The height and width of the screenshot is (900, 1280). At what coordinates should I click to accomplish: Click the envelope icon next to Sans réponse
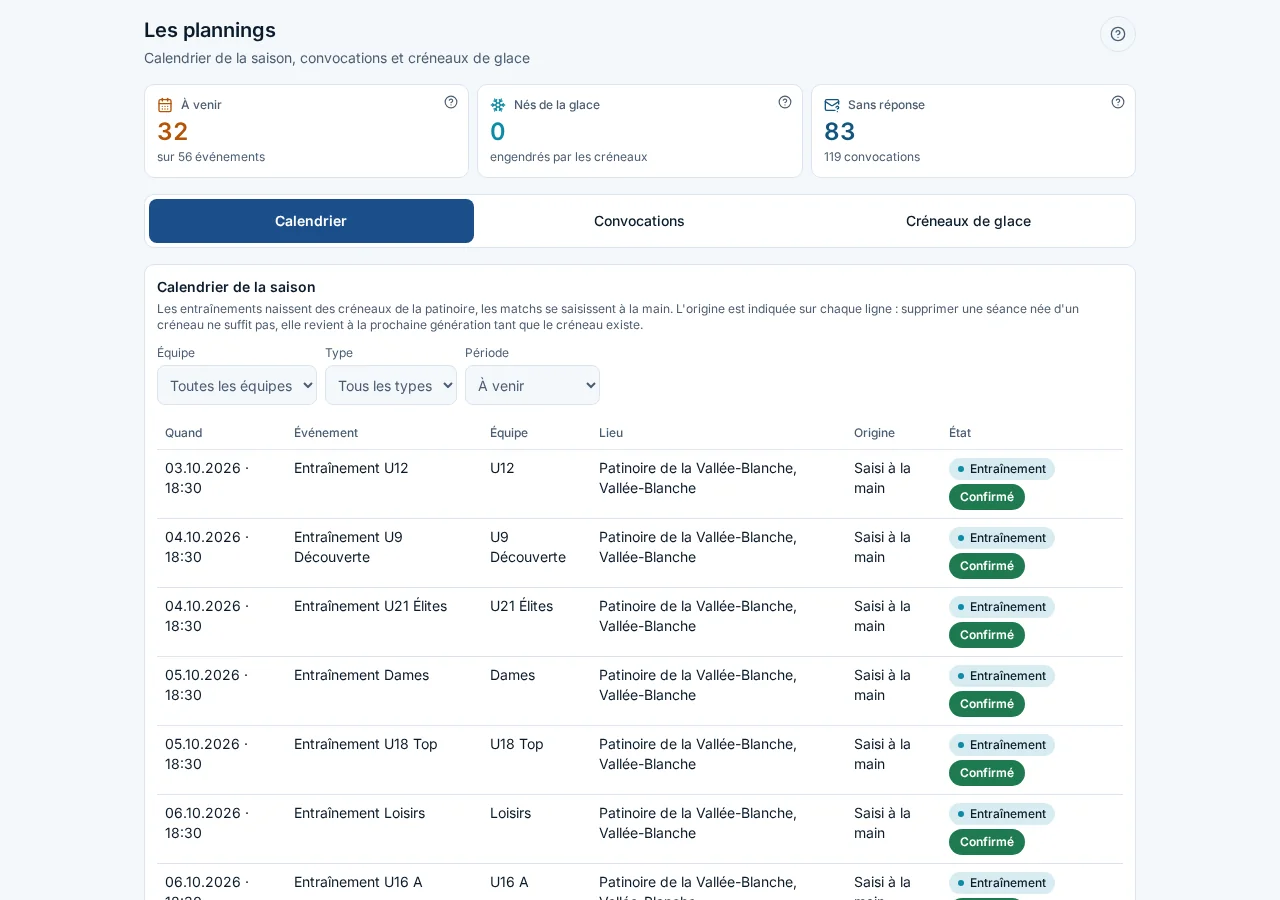(832, 105)
